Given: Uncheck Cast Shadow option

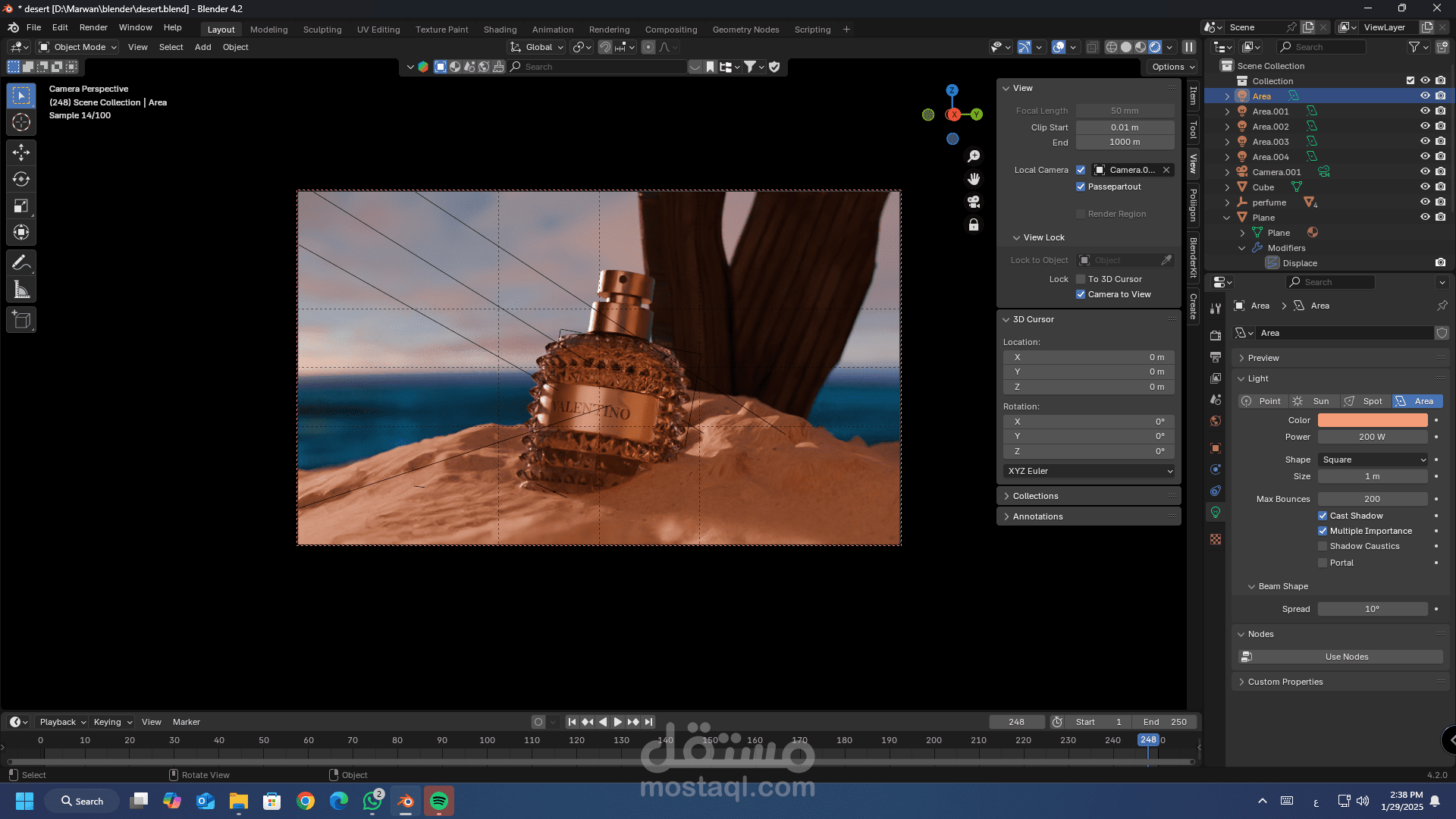Looking at the screenshot, I should [1323, 516].
